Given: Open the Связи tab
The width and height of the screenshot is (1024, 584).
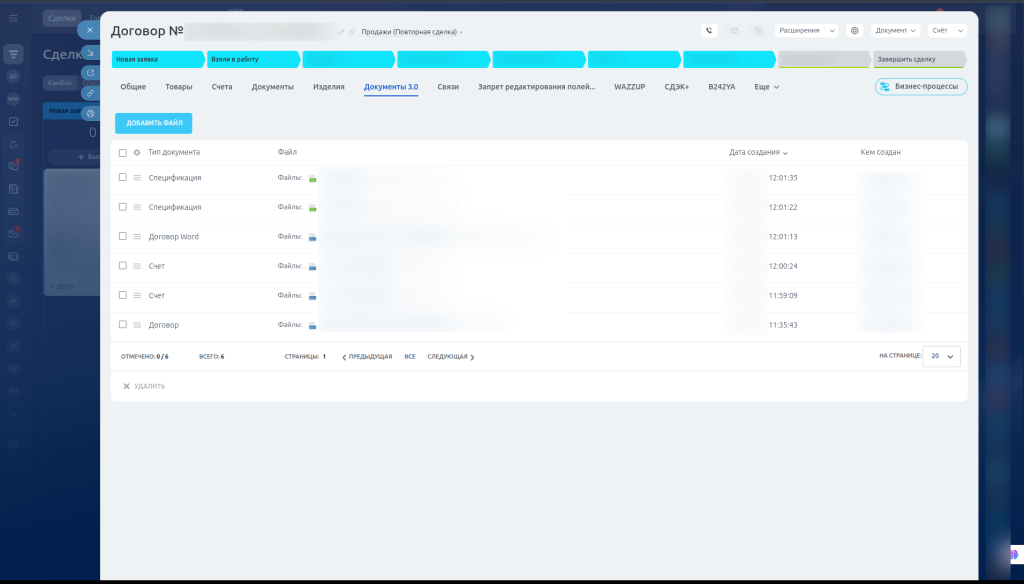Looking at the screenshot, I should point(448,87).
